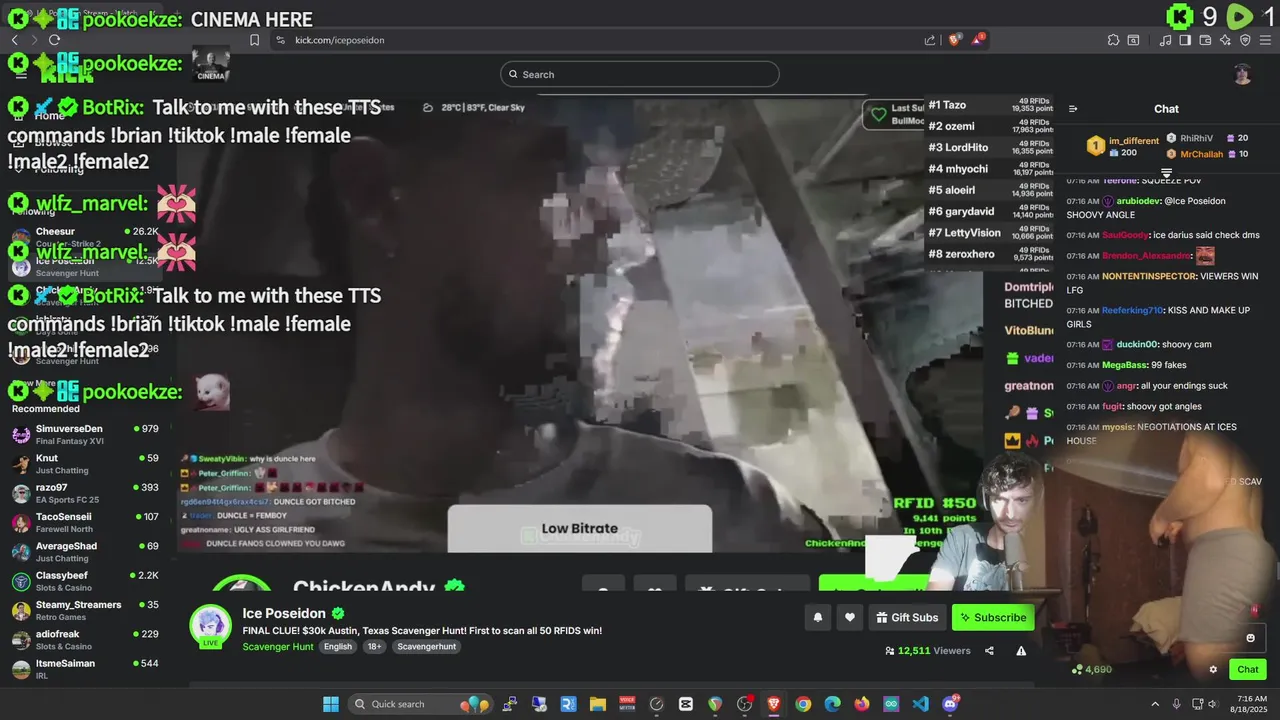The width and height of the screenshot is (1280, 720).
Task: Click the browser reload button
Action: click(x=54, y=40)
